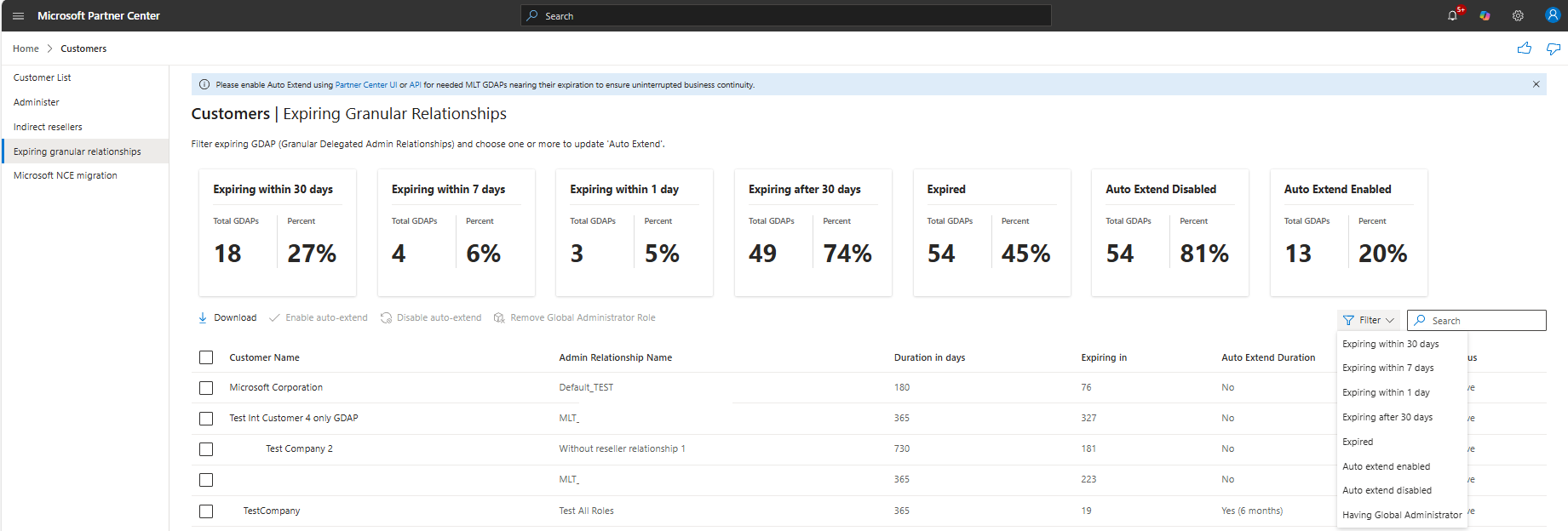The width and height of the screenshot is (1568, 531).
Task: Click the Home breadcrumb link
Action: 26,49
